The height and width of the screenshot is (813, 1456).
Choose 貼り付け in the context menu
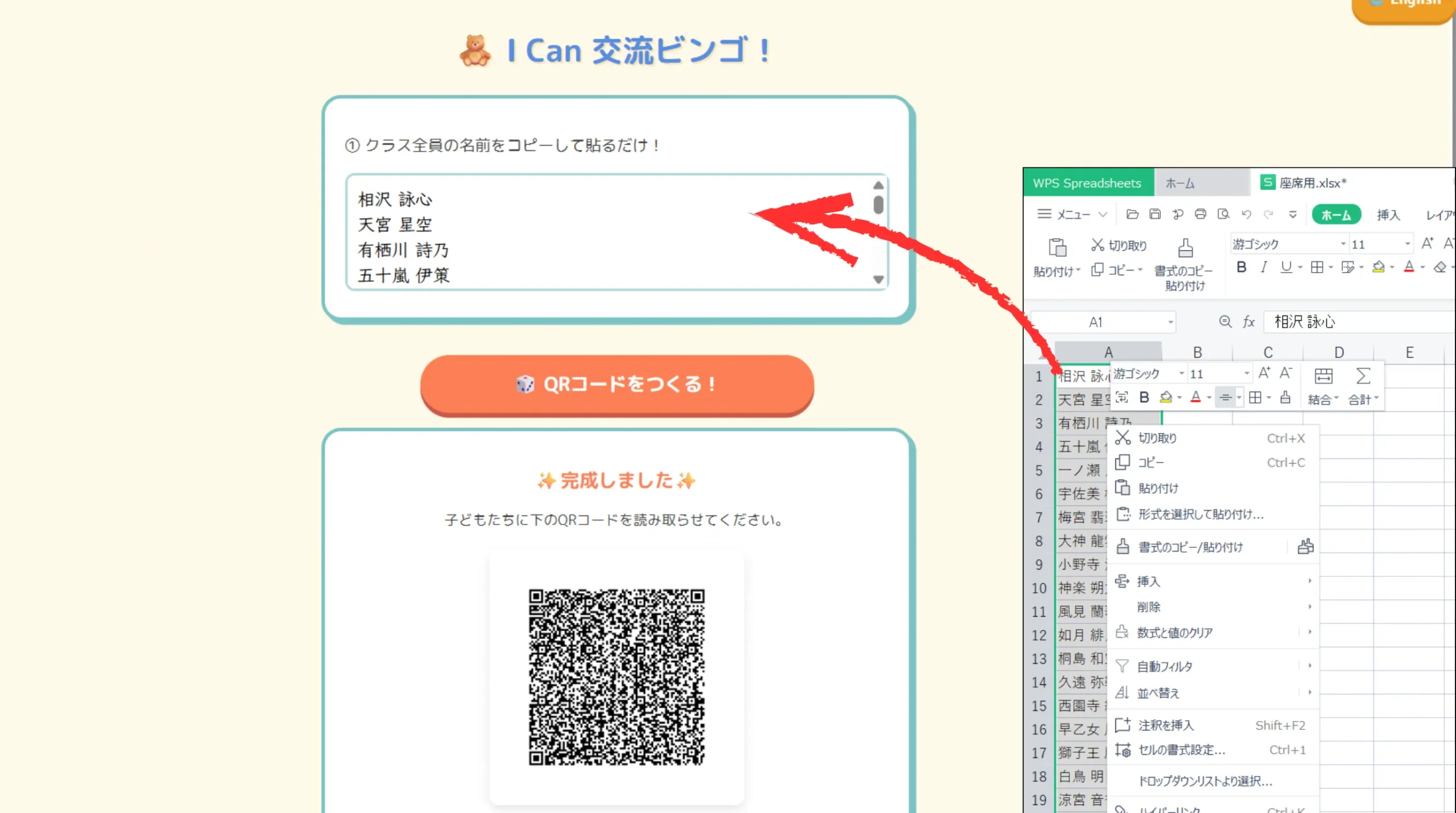click(1213, 488)
